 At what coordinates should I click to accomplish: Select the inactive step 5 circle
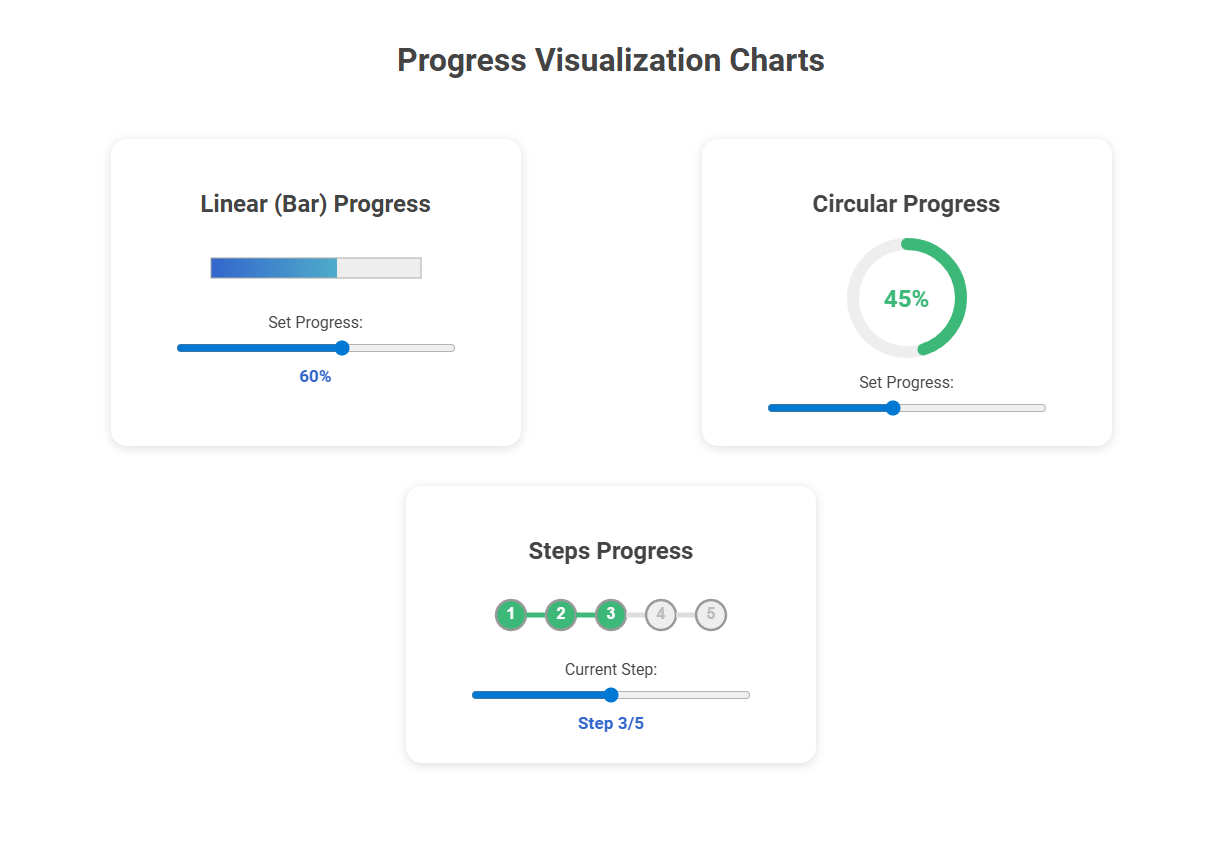point(711,615)
